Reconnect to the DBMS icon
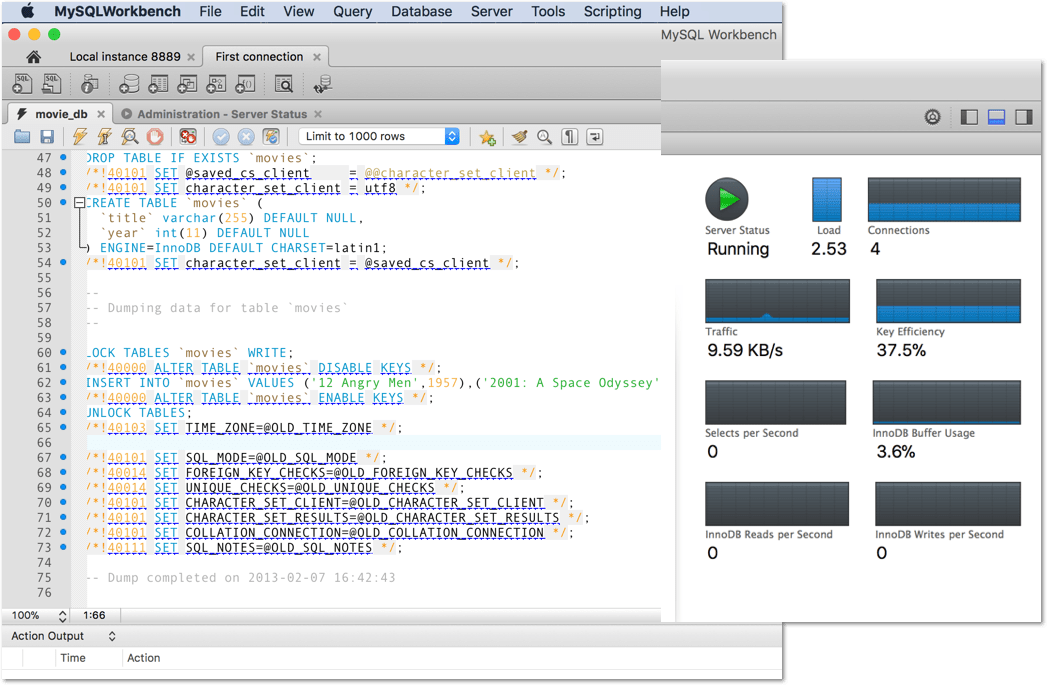Screen dimensions: 1047x685 [x=323, y=83]
